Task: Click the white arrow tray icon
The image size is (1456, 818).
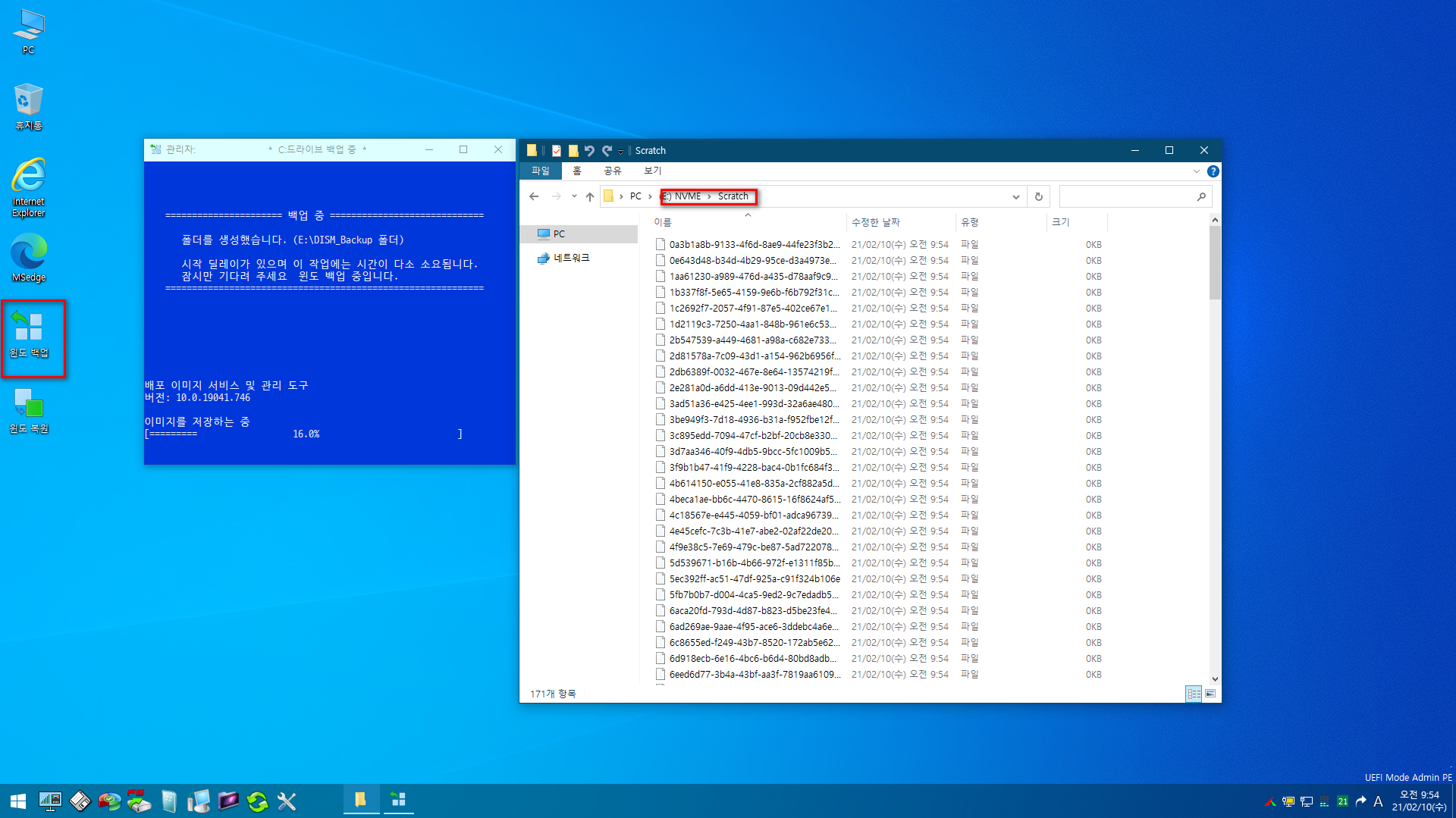Action: (x=1360, y=801)
